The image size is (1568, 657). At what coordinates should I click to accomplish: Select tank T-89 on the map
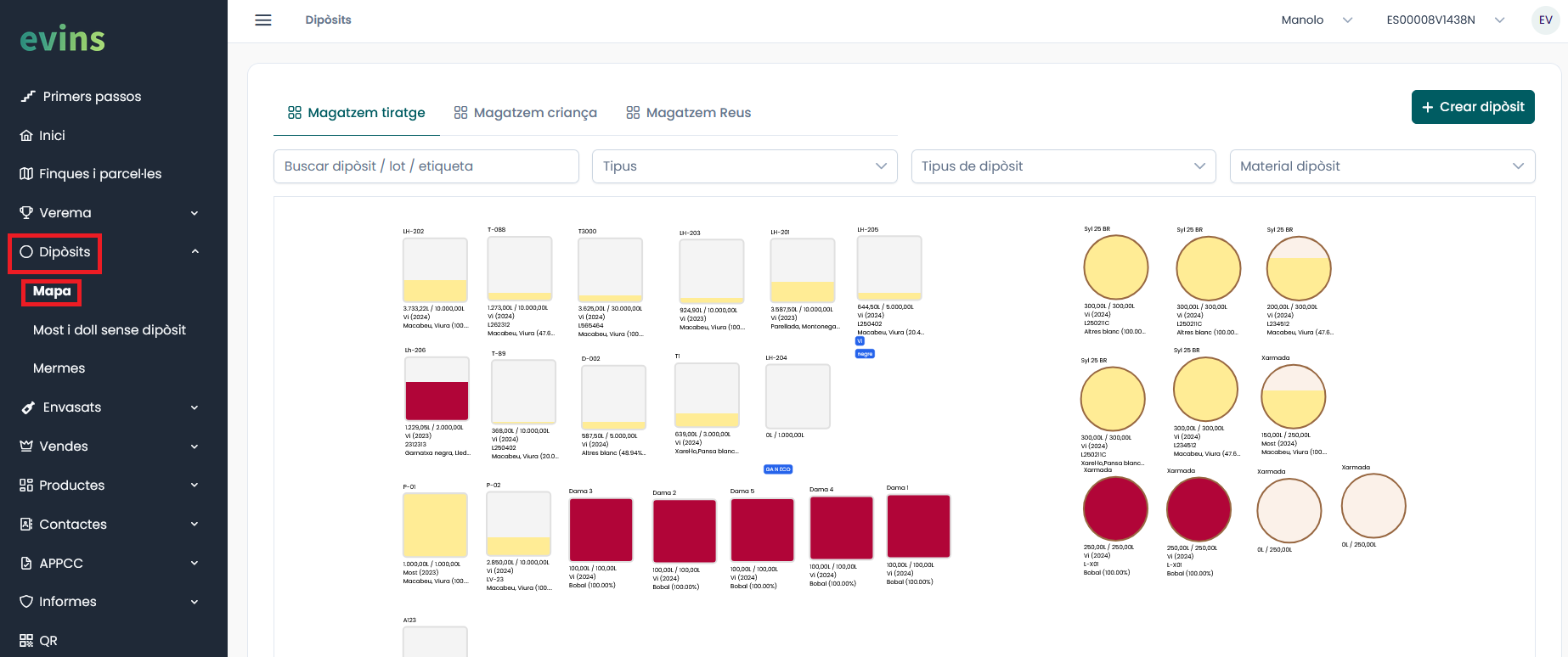click(523, 392)
